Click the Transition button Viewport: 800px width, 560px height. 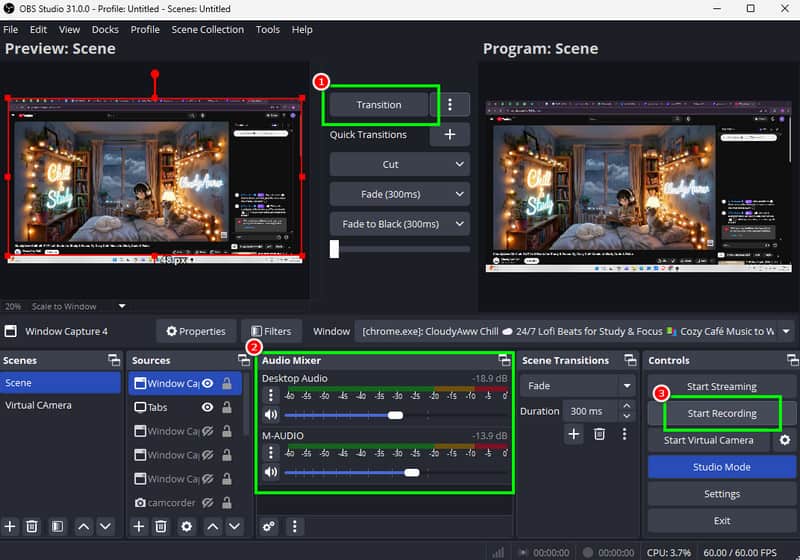click(379, 105)
